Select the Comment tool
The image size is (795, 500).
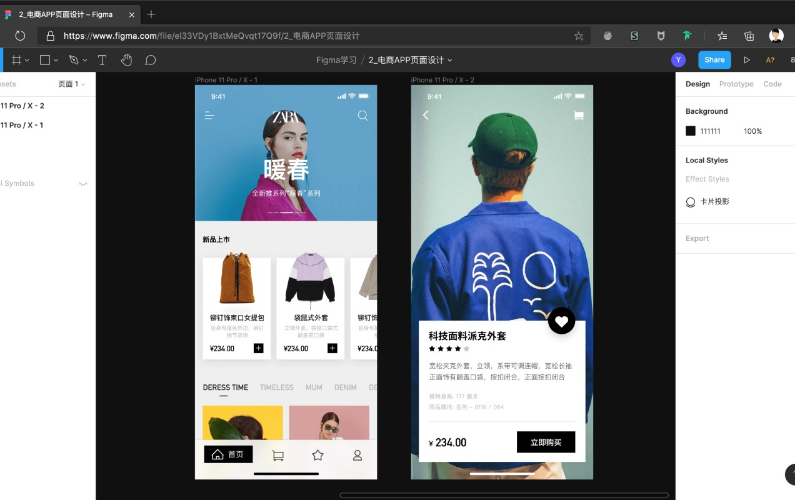[151, 60]
